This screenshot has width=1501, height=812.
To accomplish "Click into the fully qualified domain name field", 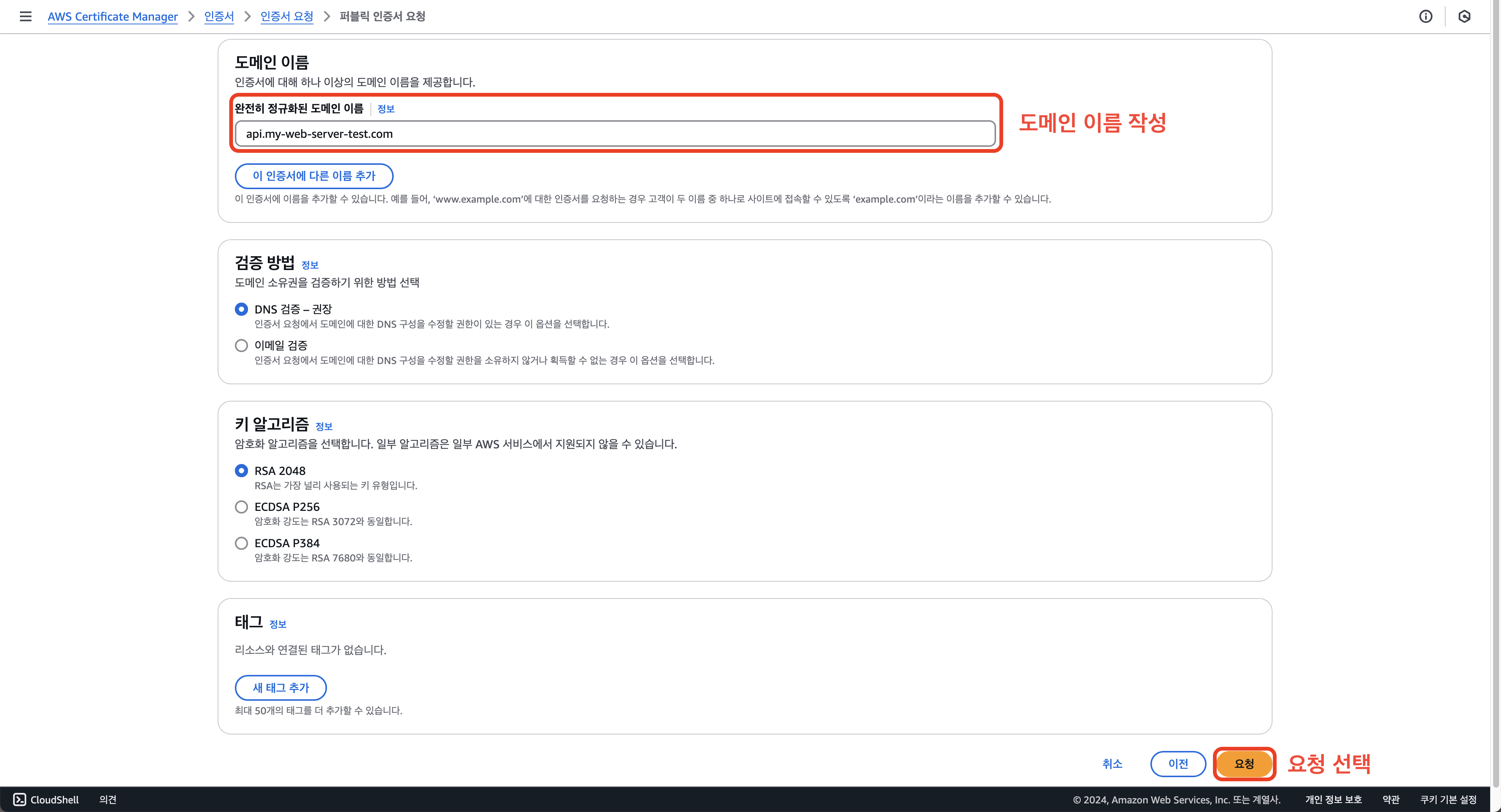I will pos(615,134).
